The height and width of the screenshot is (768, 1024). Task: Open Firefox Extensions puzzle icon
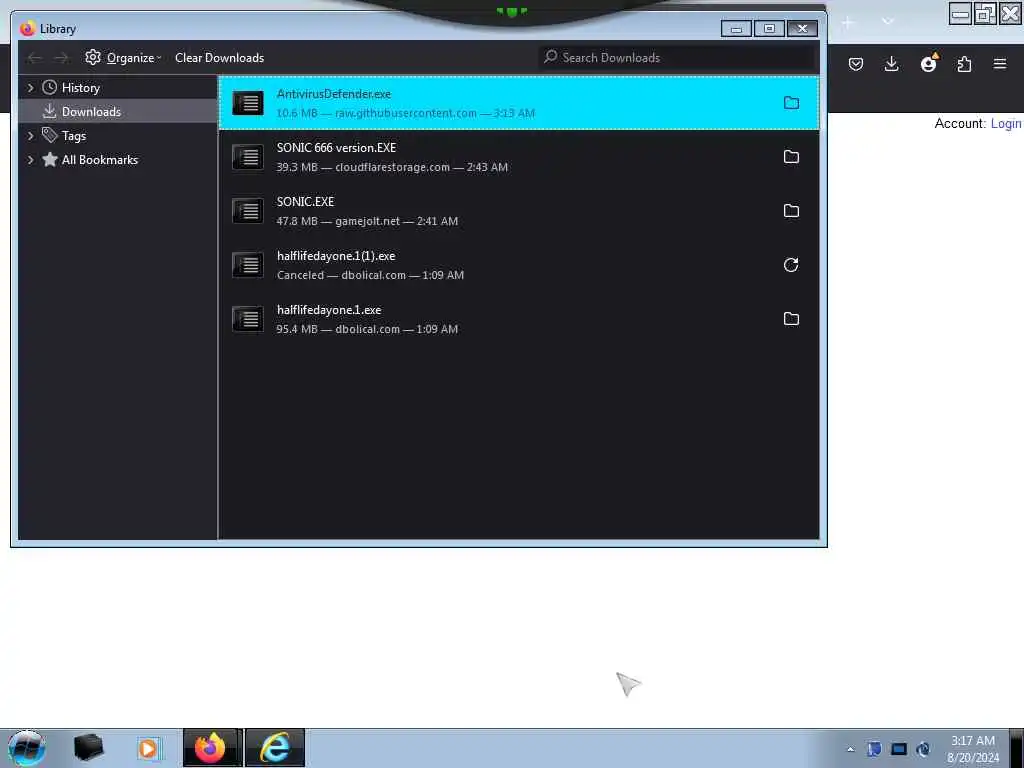pos(964,64)
